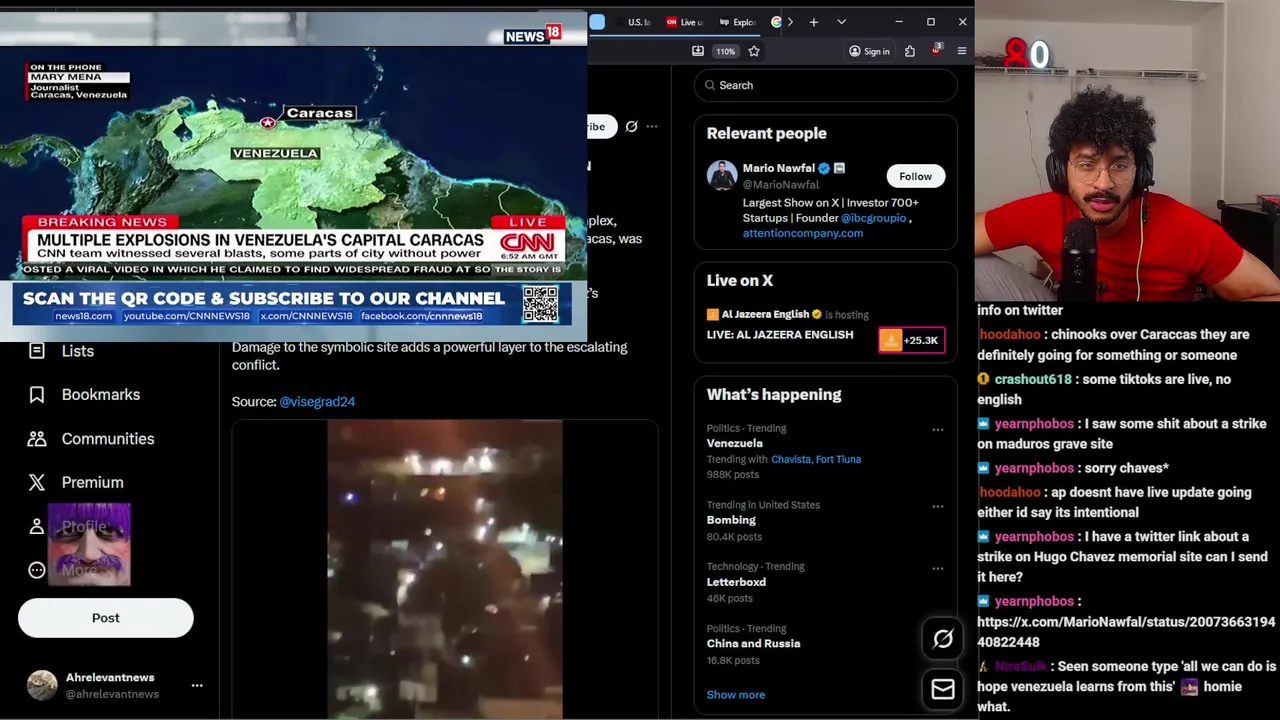Click the install/save page icon in address bar

(698, 51)
